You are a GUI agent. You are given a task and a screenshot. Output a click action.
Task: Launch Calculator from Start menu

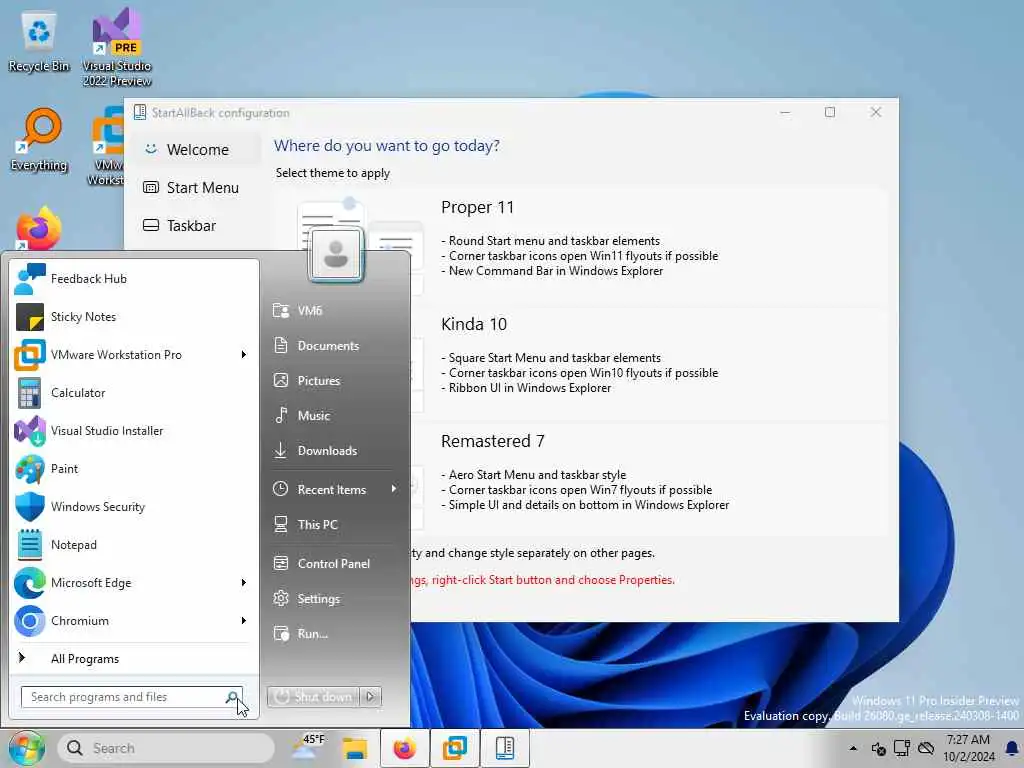point(134,392)
